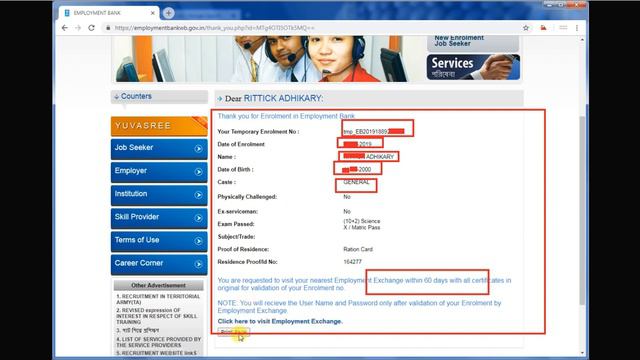The image size is (640, 360).
Task: Click the page vertical scrollbar
Action: pos(582,210)
